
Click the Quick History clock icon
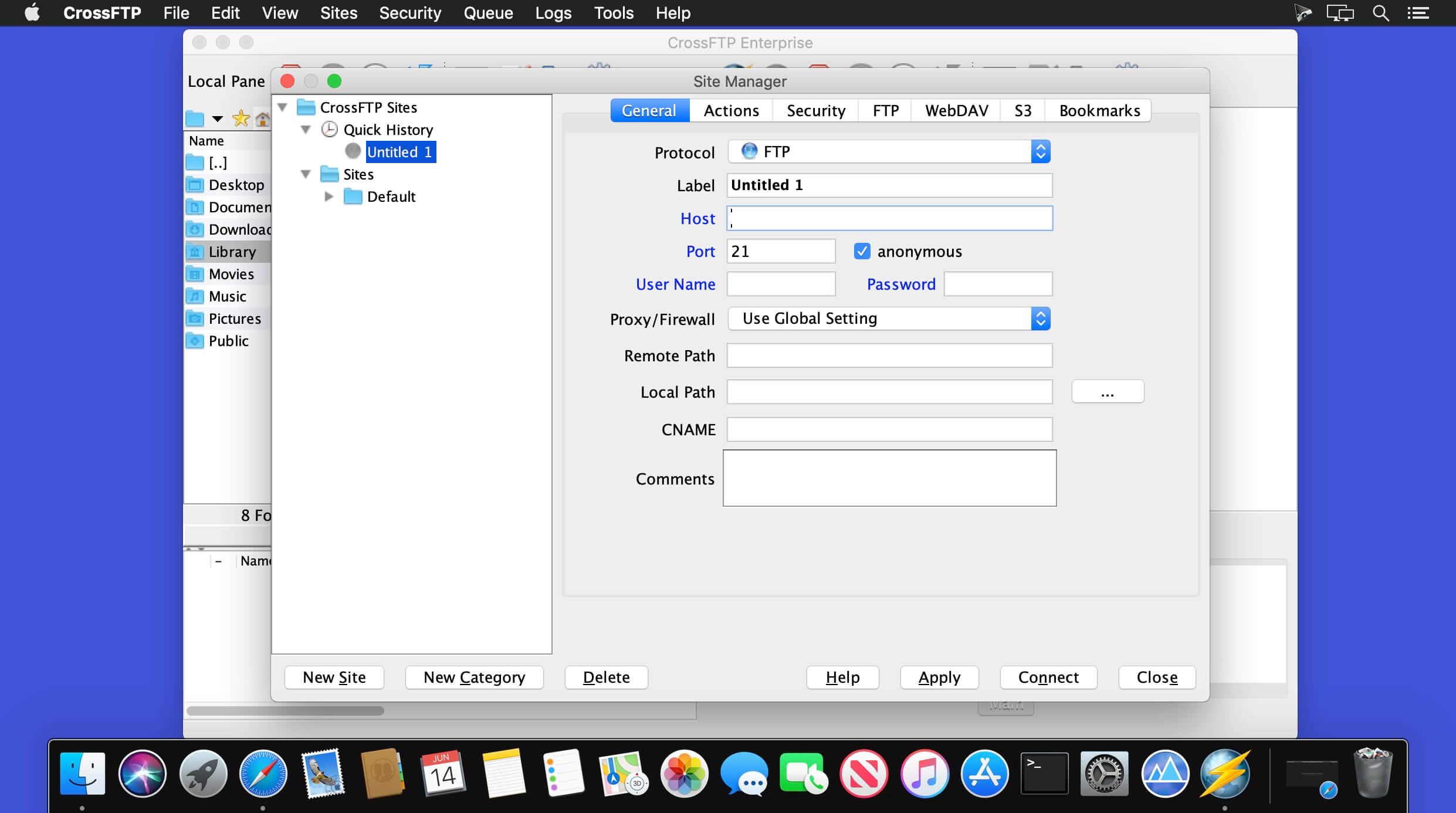click(x=330, y=130)
